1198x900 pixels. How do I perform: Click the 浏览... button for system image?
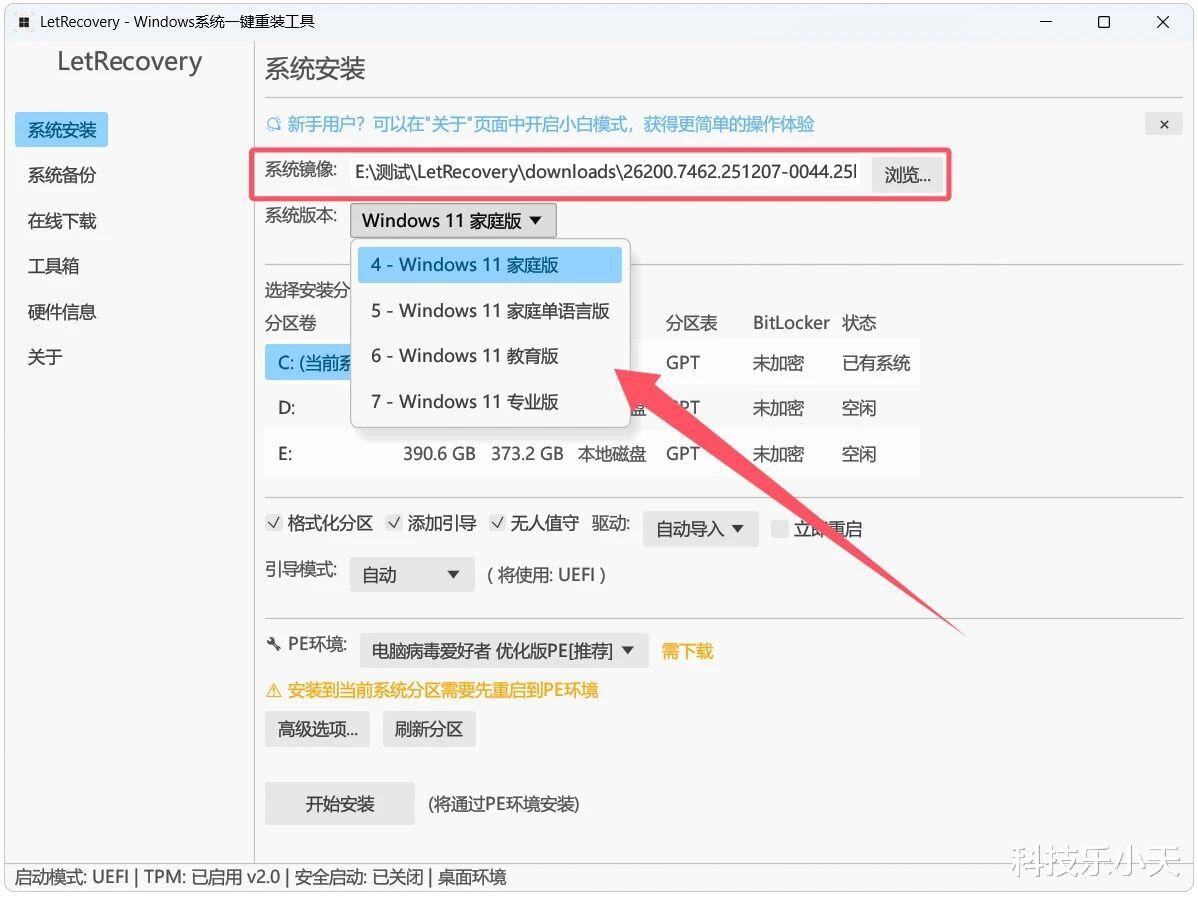[x=907, y=175]
